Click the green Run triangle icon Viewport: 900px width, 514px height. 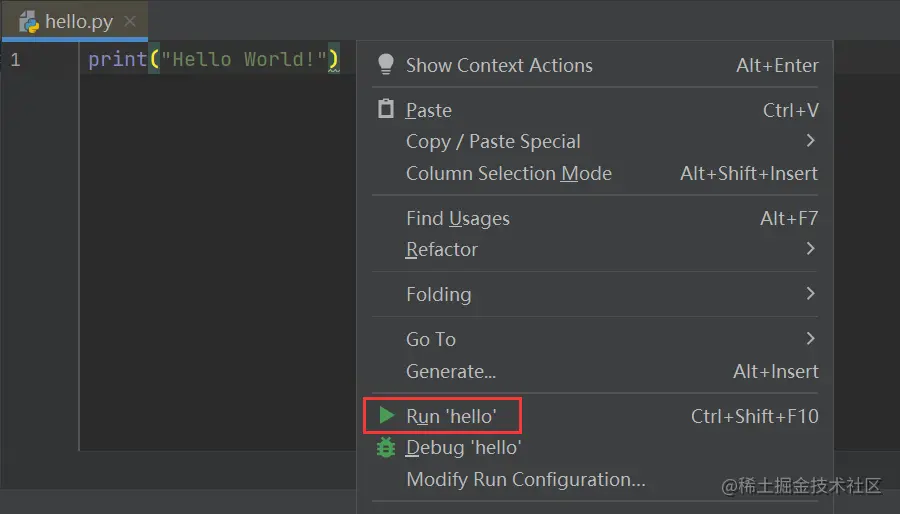[386, 415]
